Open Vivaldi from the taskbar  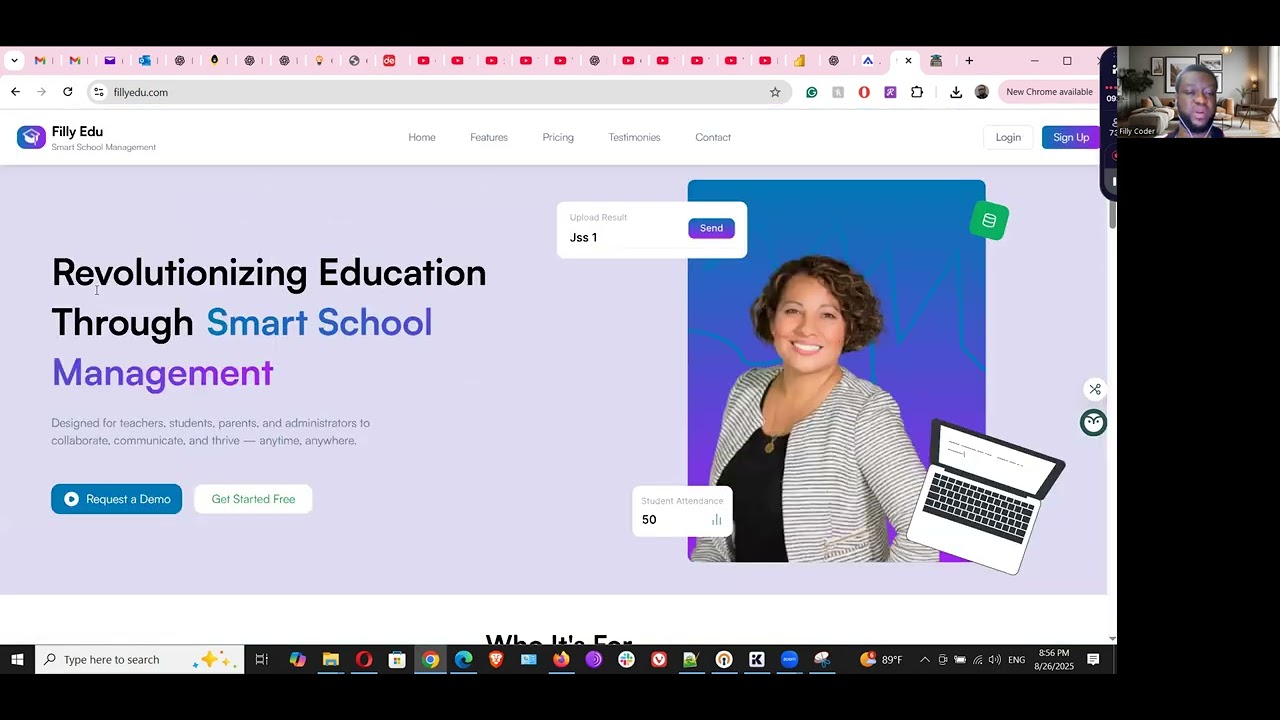click(659, 659)
